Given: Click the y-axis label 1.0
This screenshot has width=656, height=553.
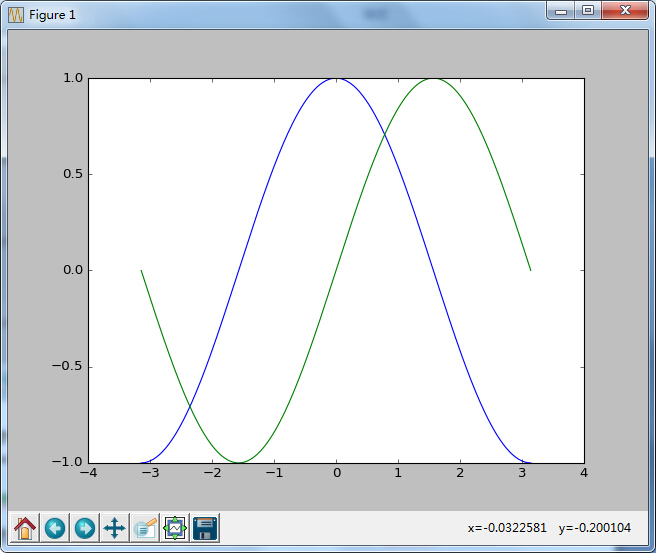Looking at the screenshot, I should point(73,78).
